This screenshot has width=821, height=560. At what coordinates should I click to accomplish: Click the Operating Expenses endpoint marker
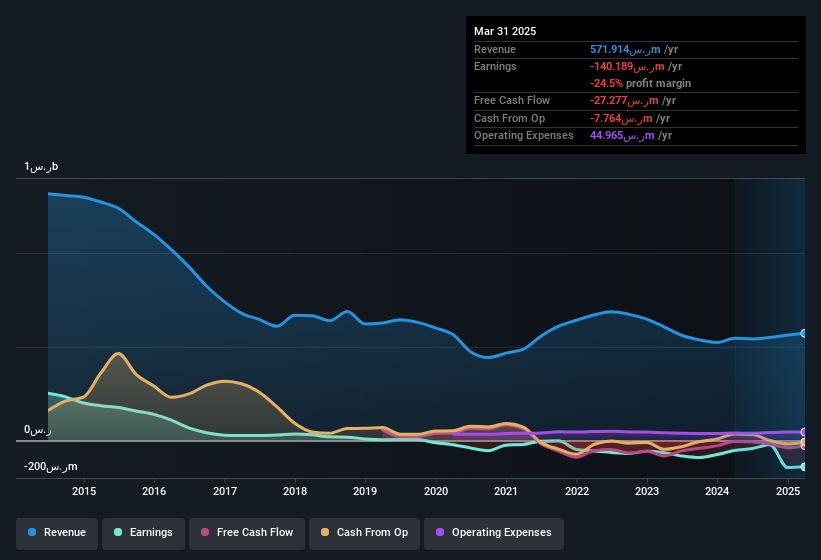pyautogui.click(x=804, y=432)
